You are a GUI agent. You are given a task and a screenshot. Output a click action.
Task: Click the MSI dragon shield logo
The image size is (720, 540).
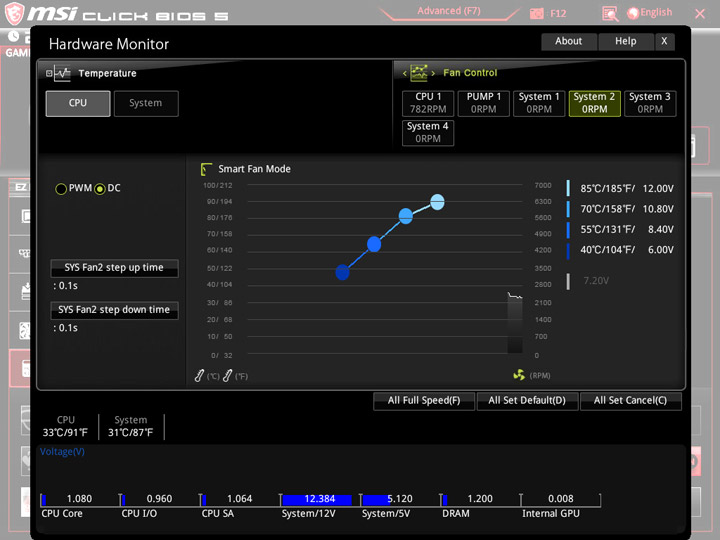14,13
